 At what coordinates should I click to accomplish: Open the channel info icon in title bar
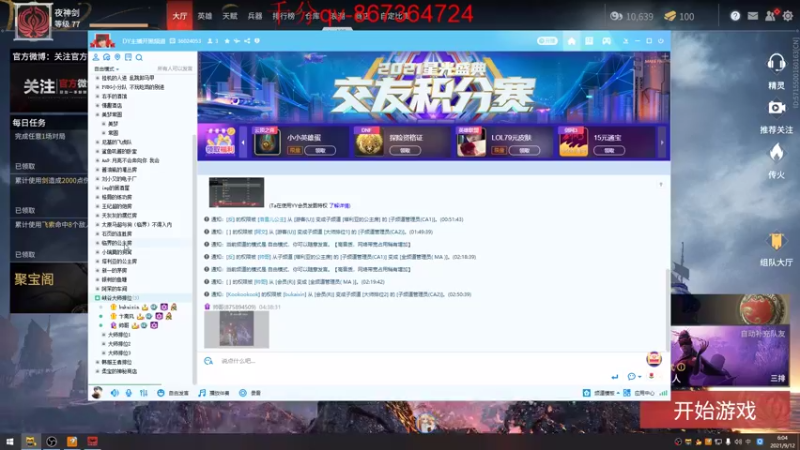click(257, 41)
